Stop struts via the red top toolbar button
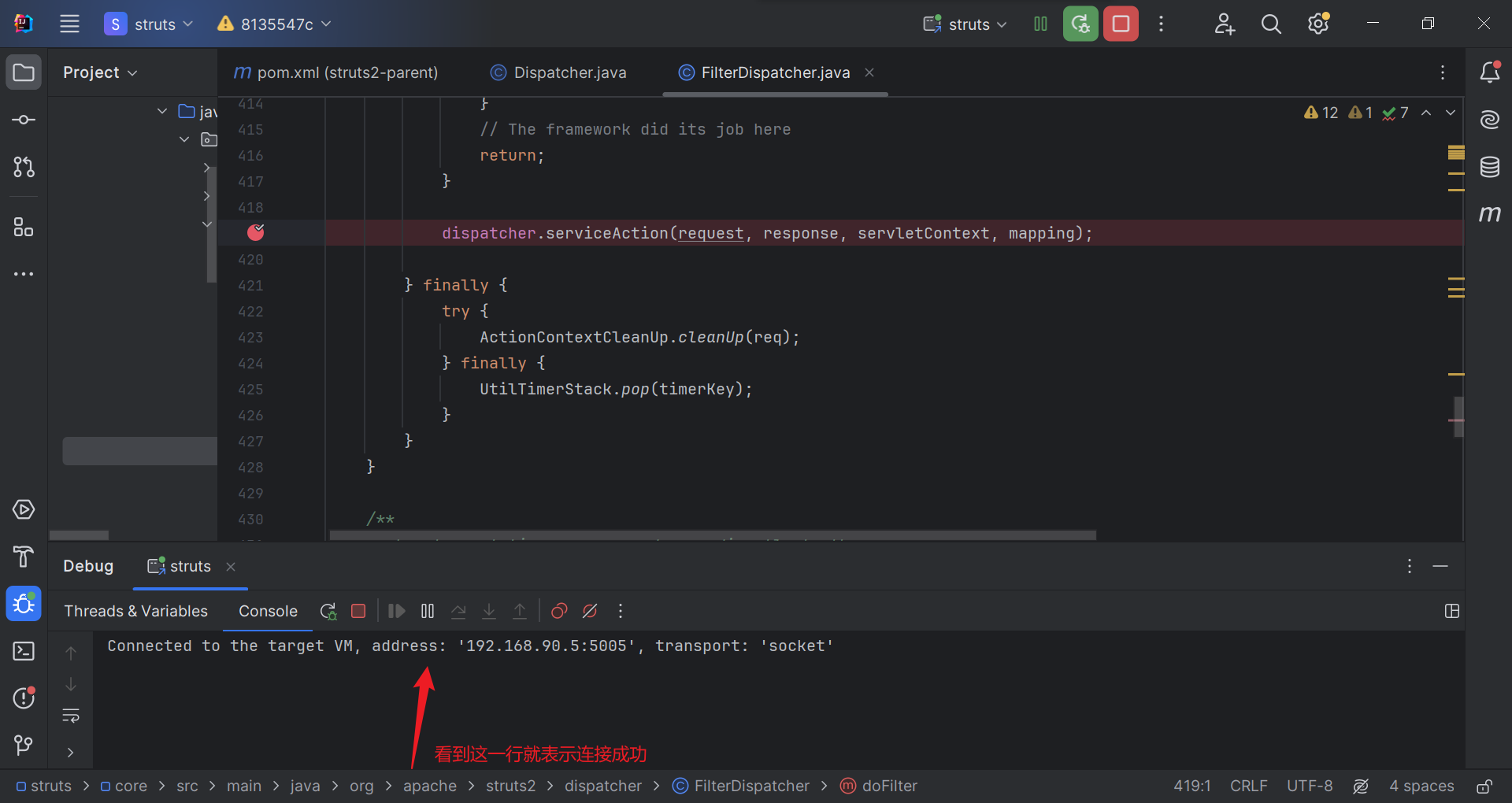The height and width of the screenshot is (803, 1512). point(1121,24)
